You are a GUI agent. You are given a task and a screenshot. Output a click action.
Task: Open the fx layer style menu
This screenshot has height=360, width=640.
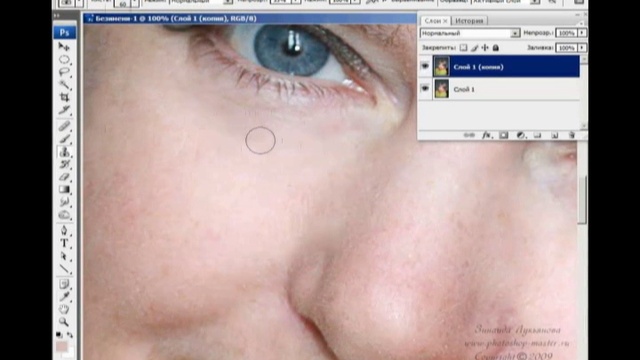tap(486, 135)
